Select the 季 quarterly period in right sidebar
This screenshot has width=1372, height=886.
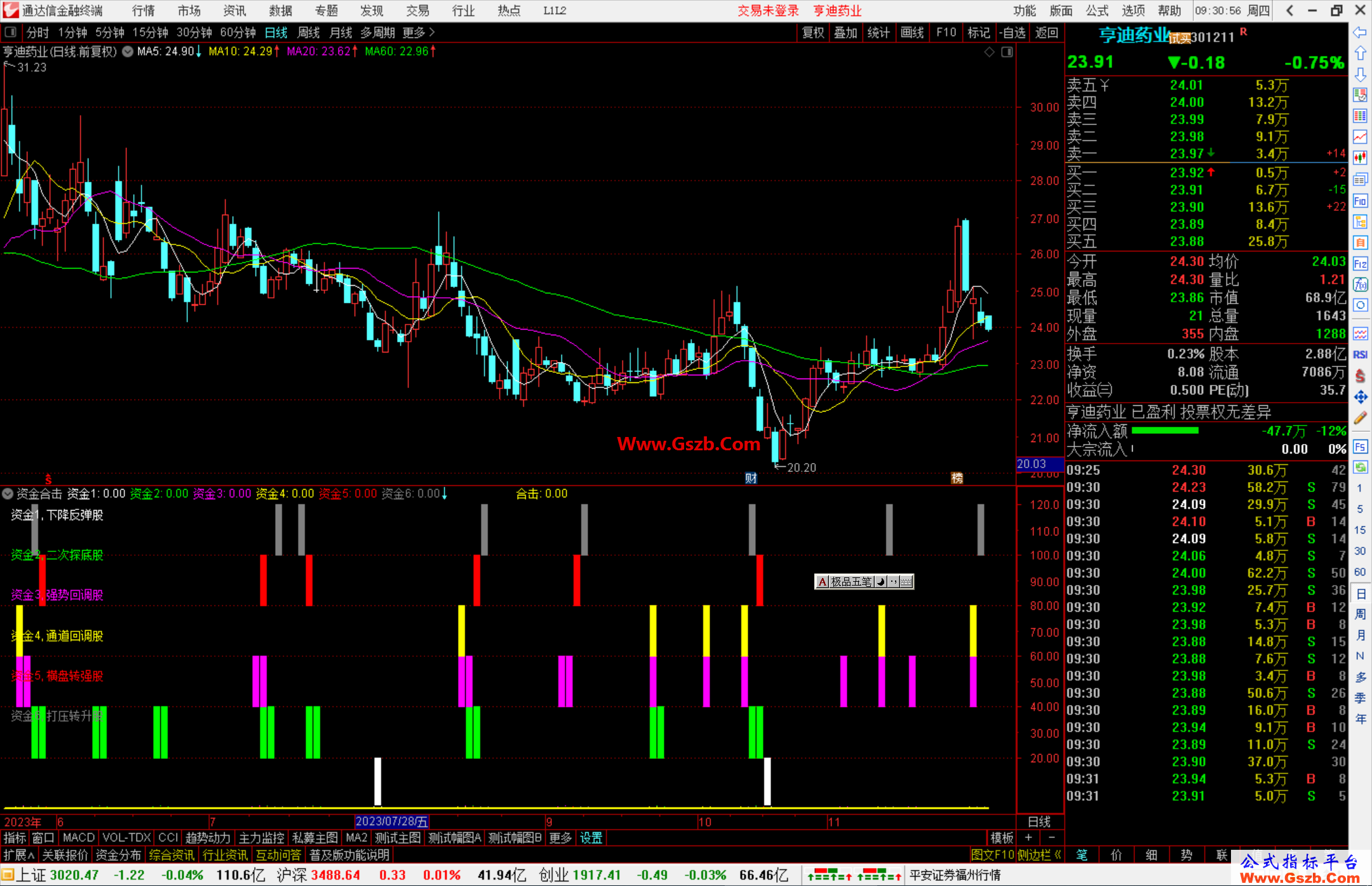pyautogui.click(x=1360, y=698)
